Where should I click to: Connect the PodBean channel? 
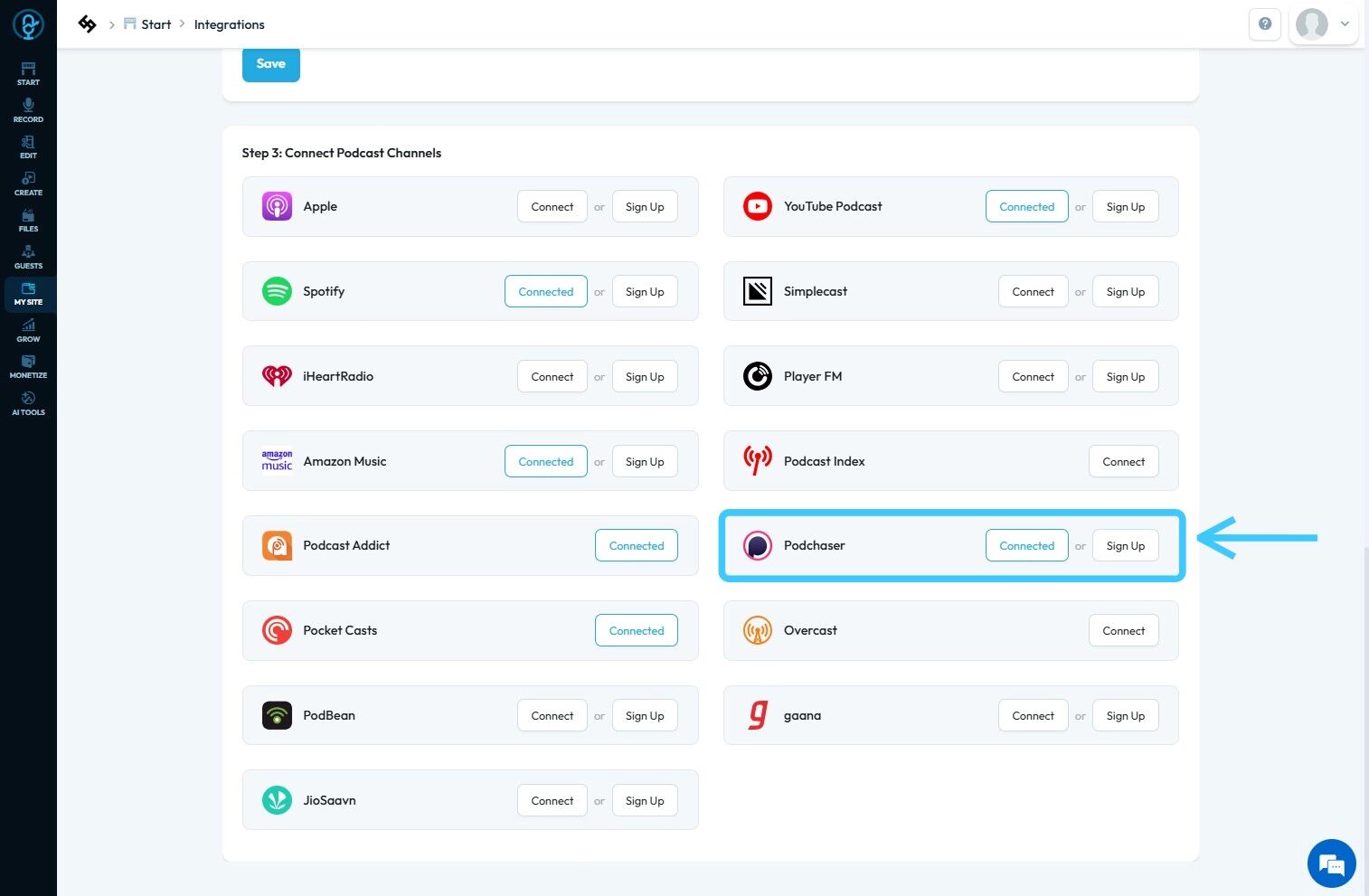coord(552,716)
